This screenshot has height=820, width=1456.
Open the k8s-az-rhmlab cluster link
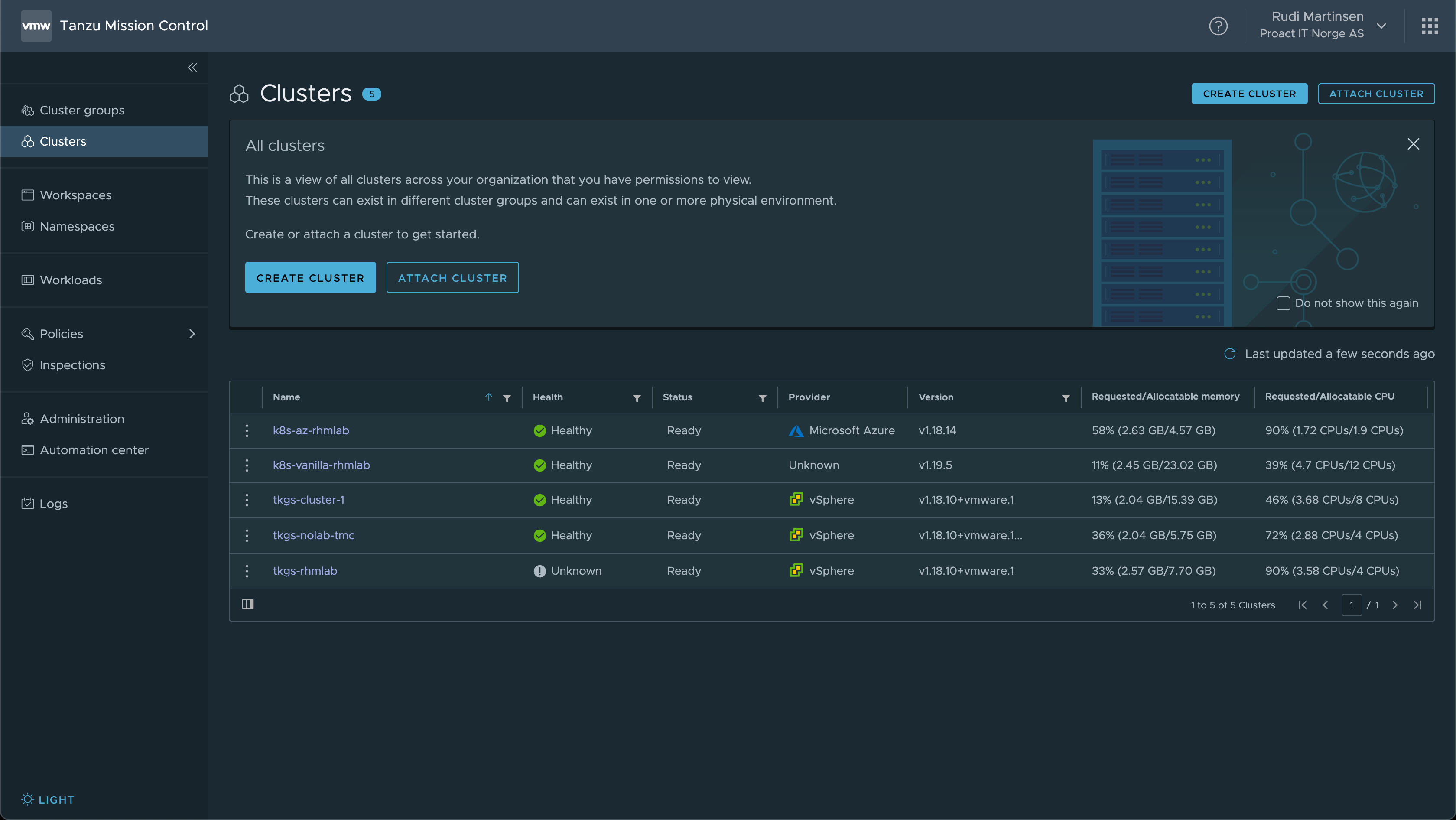point(311,431)
